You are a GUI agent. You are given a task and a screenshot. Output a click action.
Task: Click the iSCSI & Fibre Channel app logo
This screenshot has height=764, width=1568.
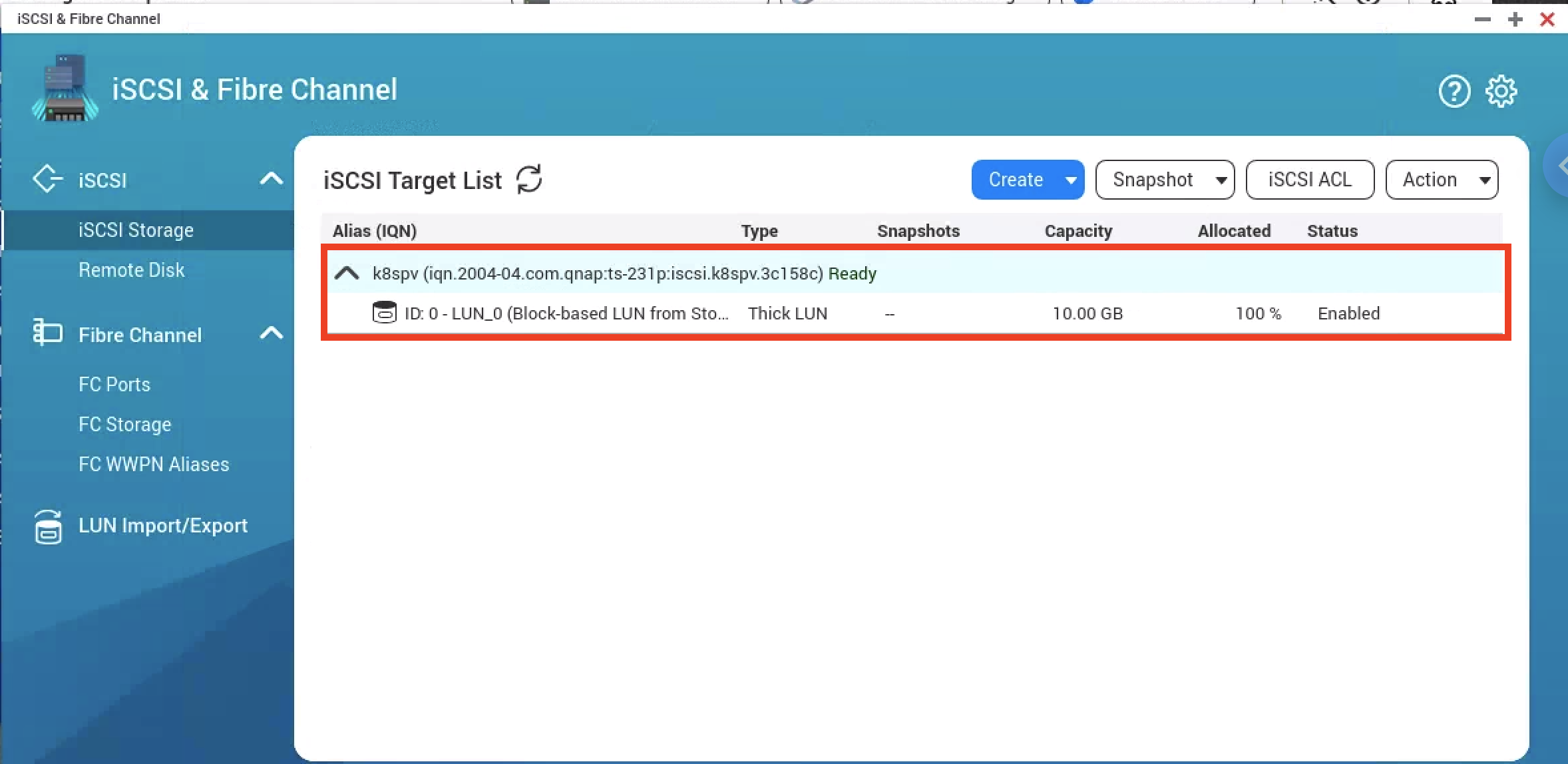65,88
